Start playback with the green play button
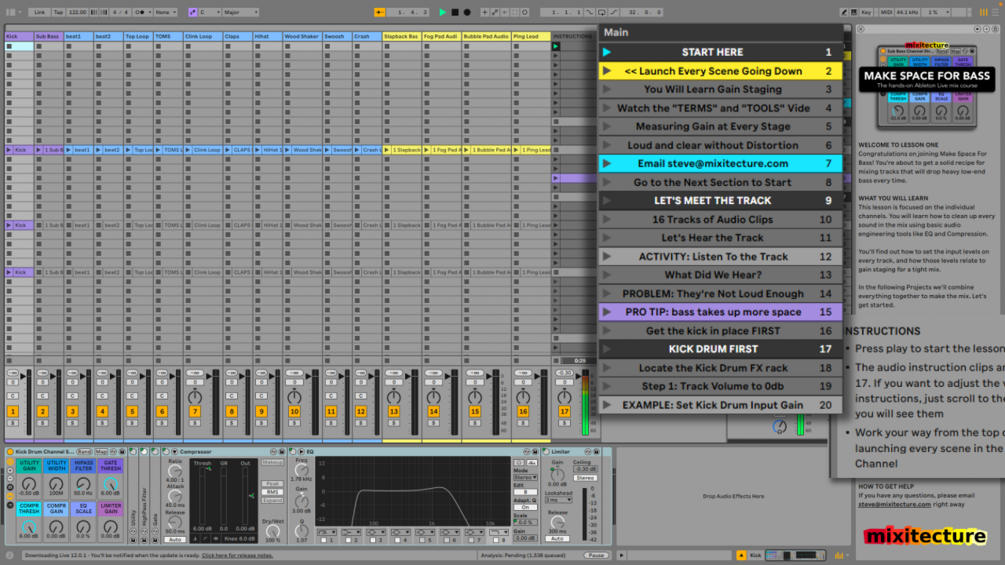 coord(442,12)
